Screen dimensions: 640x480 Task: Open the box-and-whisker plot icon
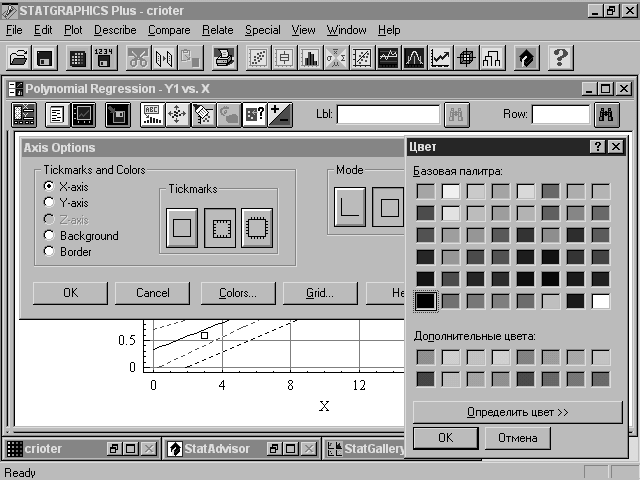pos(284,58)
